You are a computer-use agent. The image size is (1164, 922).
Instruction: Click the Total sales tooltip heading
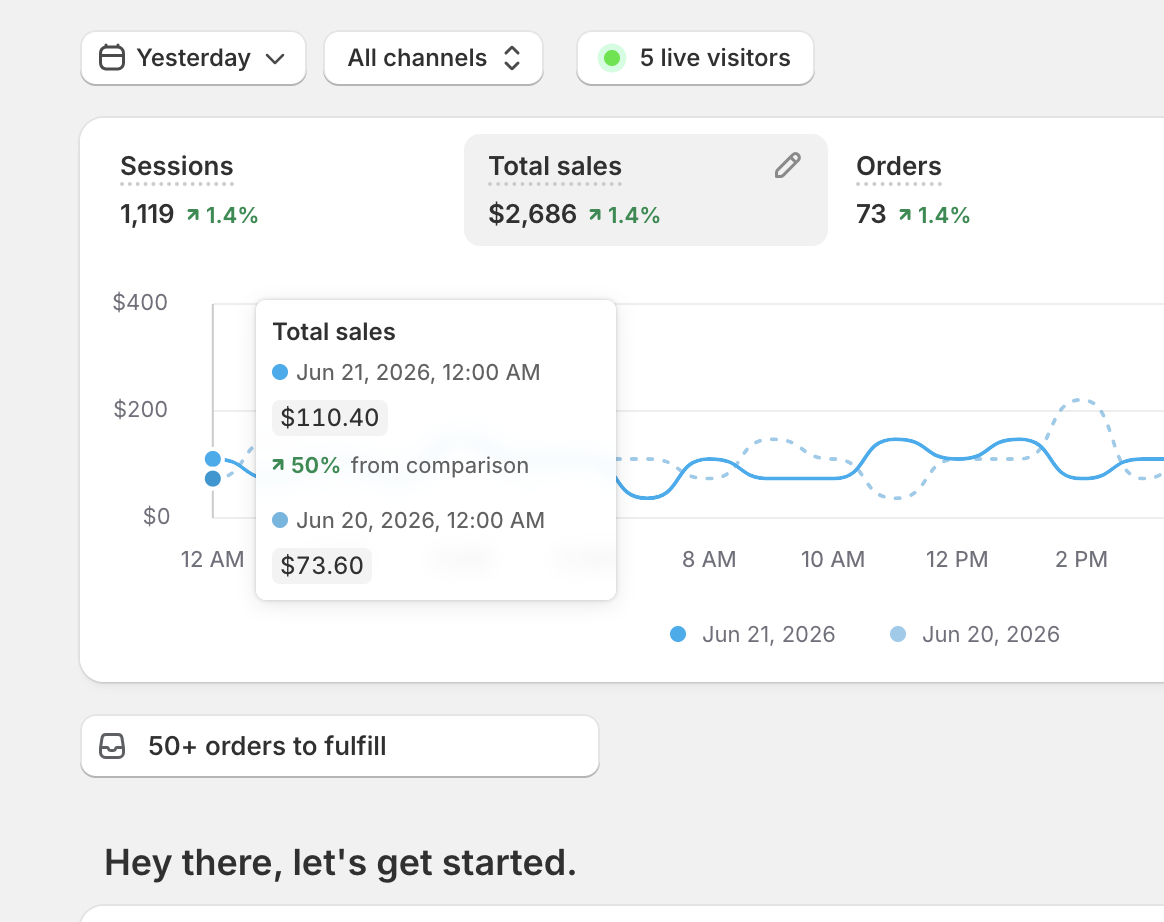coord(334,332)
